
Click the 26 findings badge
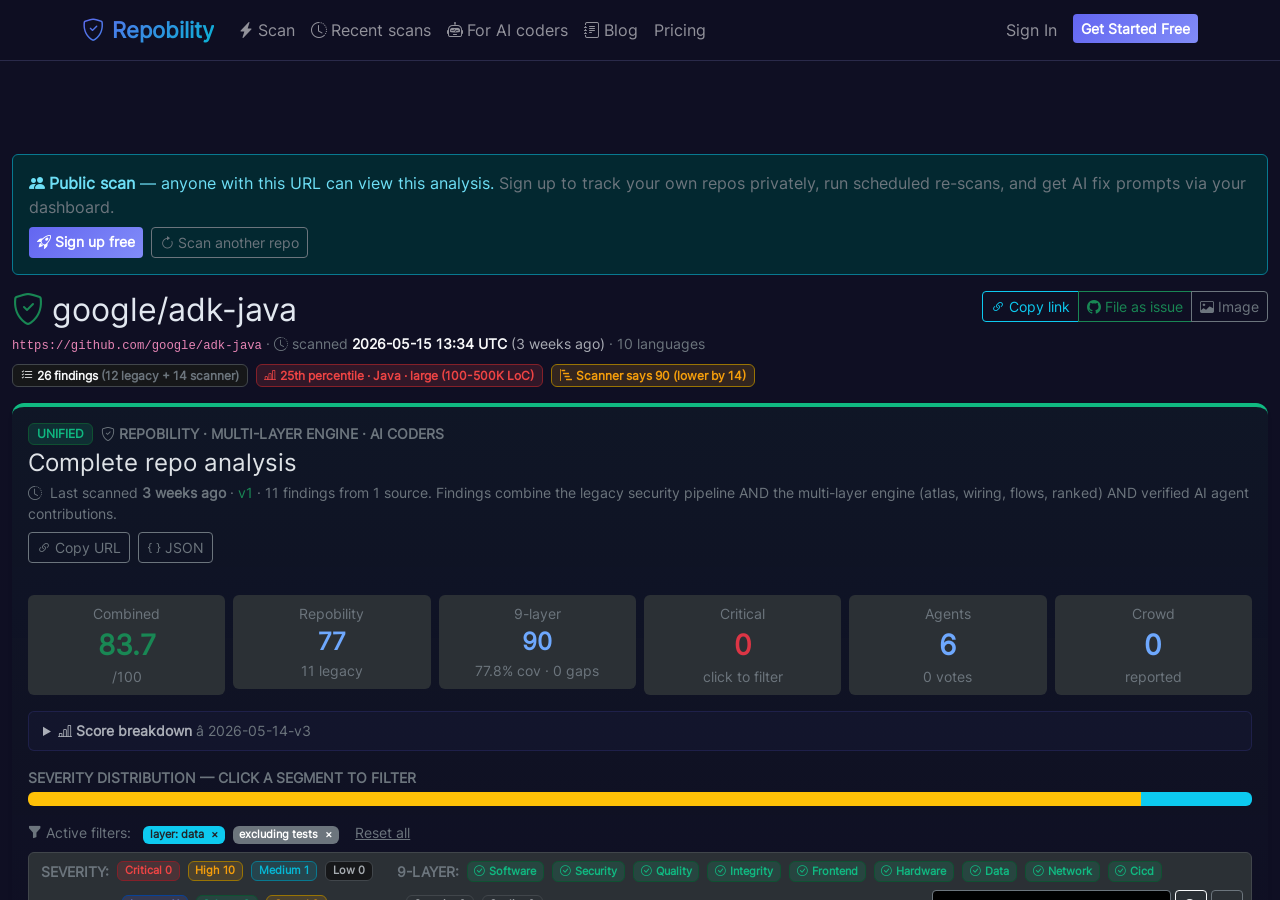click(130, 375)
